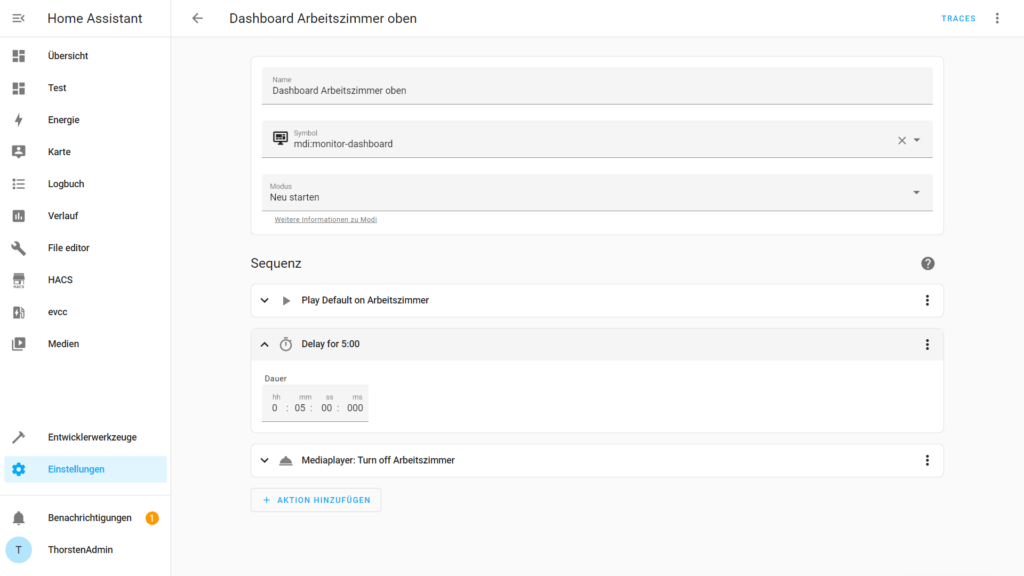This screenshot has height=576, width=1024.
Task: Open the Modus dropdown
Action: coord(916,192)
